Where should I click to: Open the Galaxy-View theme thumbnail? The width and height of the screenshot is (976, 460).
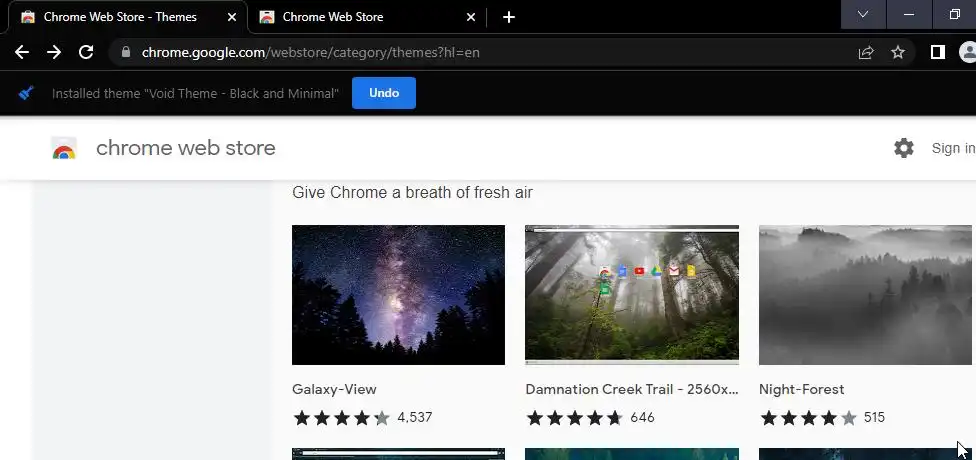[398, 295]
